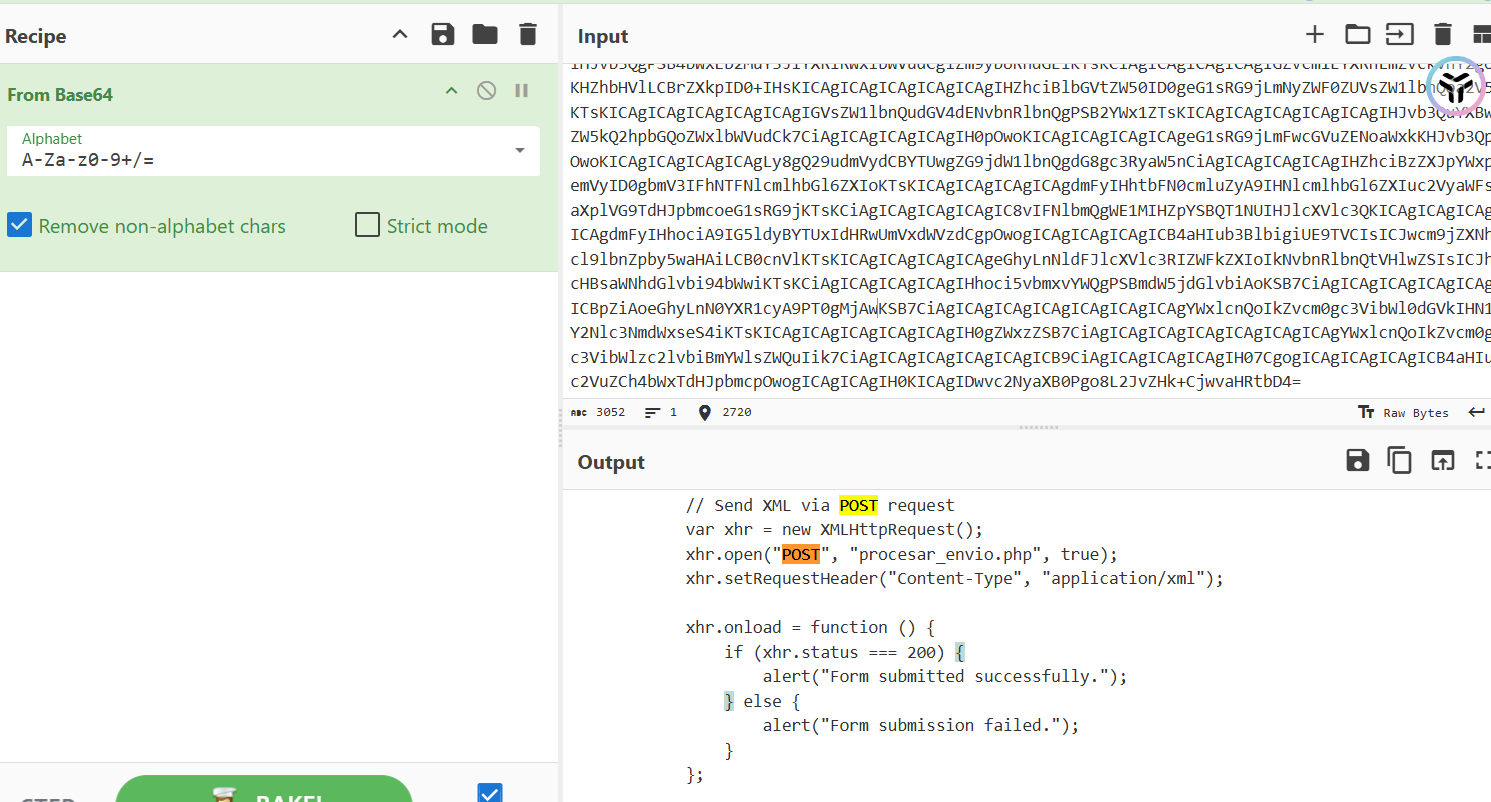The image size is (1491, 802).
Task: Set a breakpoint on From Base64
Action: [x=521, y=91]
